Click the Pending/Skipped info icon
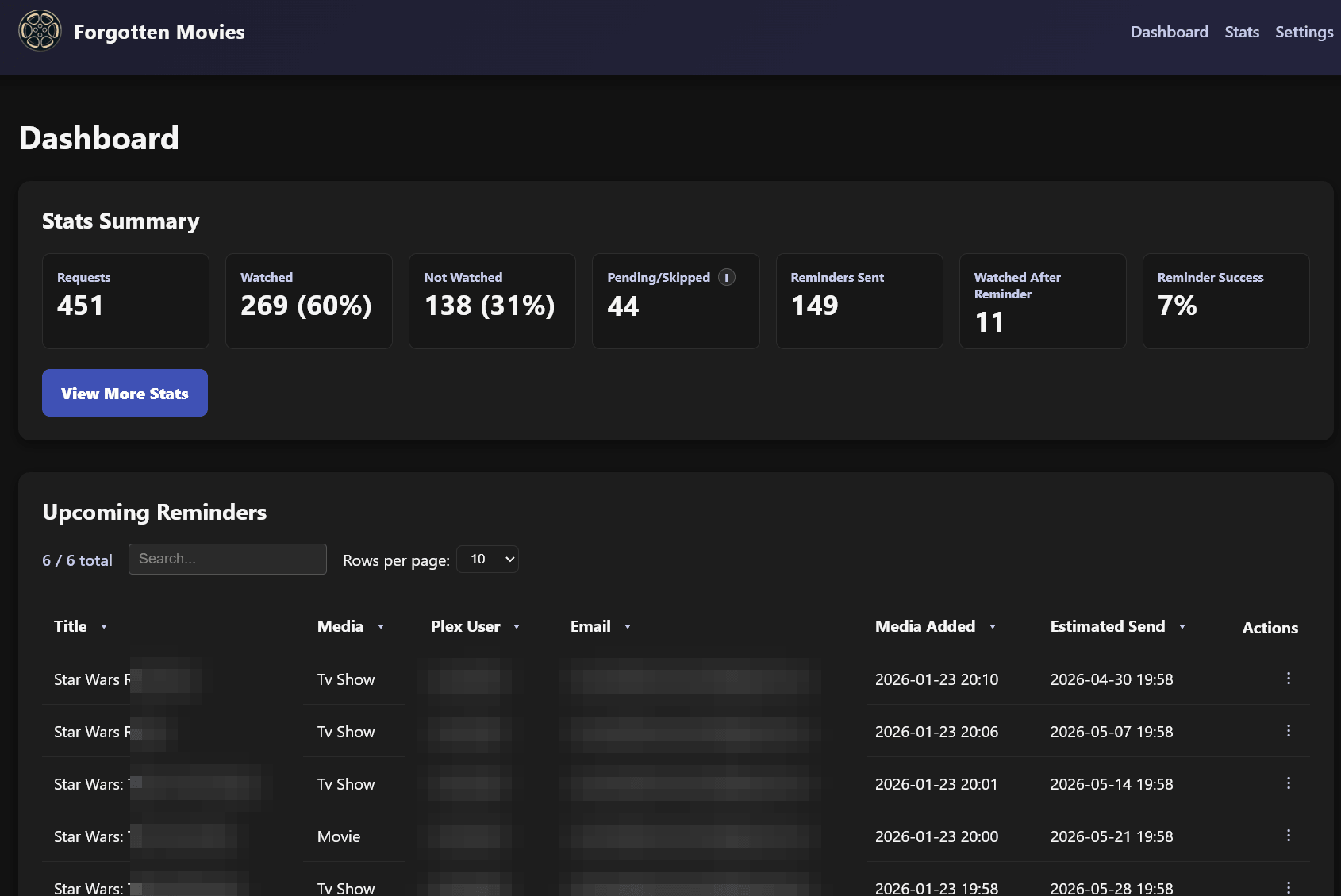The height and width of the screenshot is (896, 1341). [727, 277]
